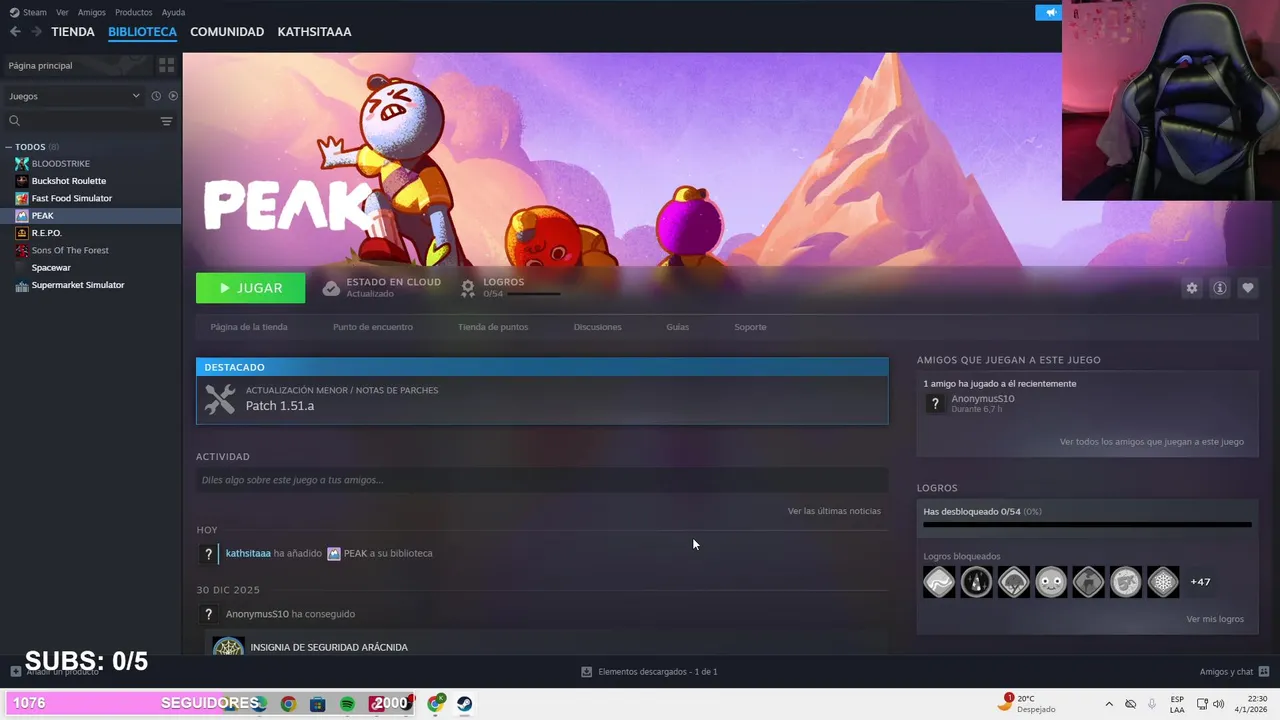Open Microsoft Store from the taskbar
1280x720 pixels.
tap(317, 704)
